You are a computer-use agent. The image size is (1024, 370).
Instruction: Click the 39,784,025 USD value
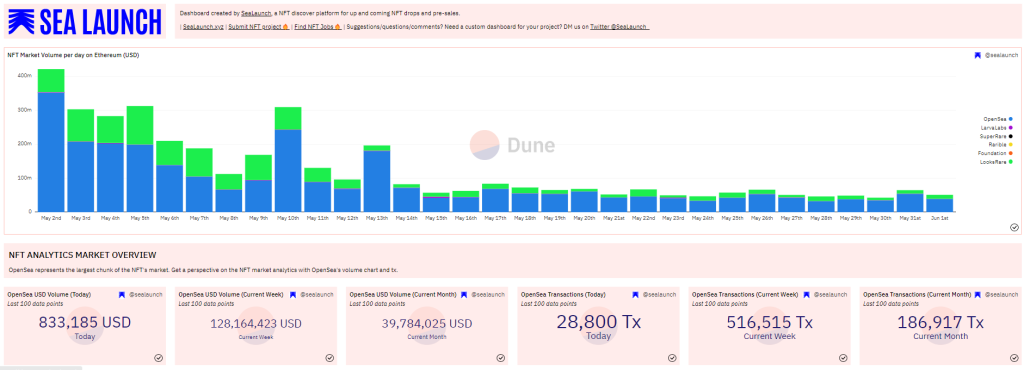(427, 323)
